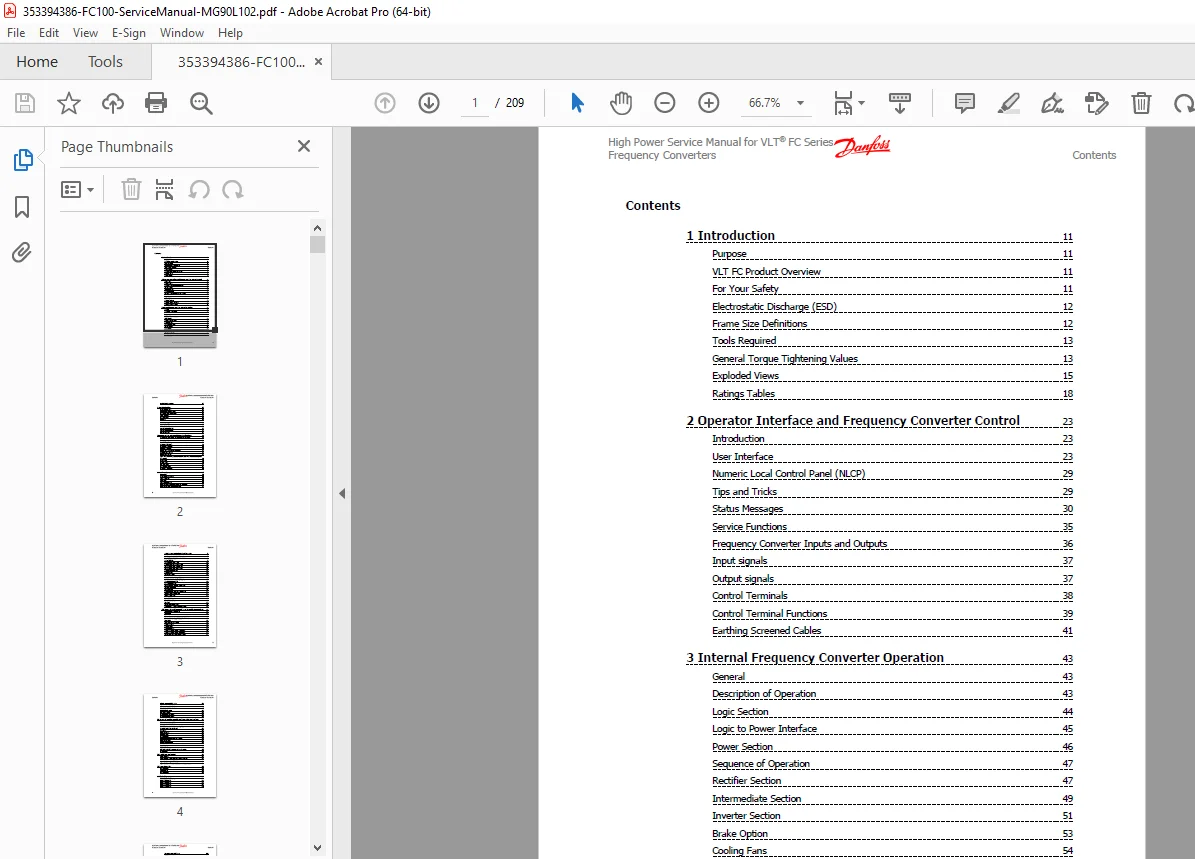Choose the Selection arrow tool

577,103
